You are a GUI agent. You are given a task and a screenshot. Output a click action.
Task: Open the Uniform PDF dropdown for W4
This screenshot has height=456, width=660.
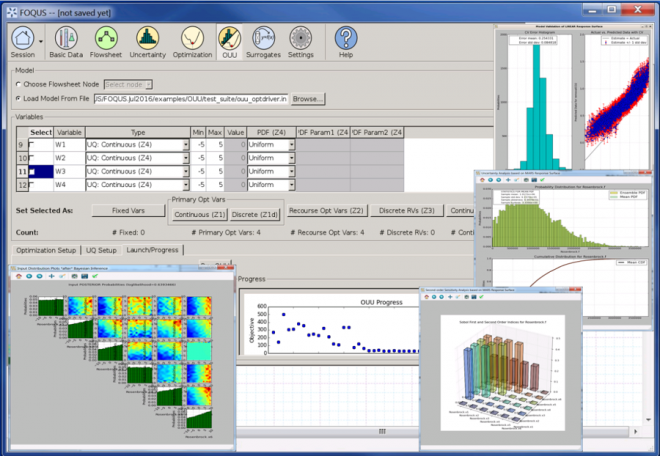[292, 185]
